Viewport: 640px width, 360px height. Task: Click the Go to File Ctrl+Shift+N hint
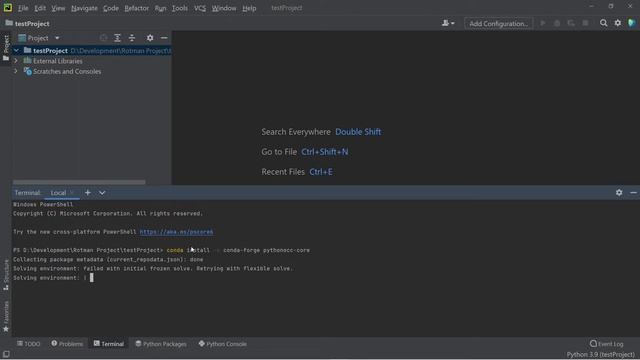point(305,152)
